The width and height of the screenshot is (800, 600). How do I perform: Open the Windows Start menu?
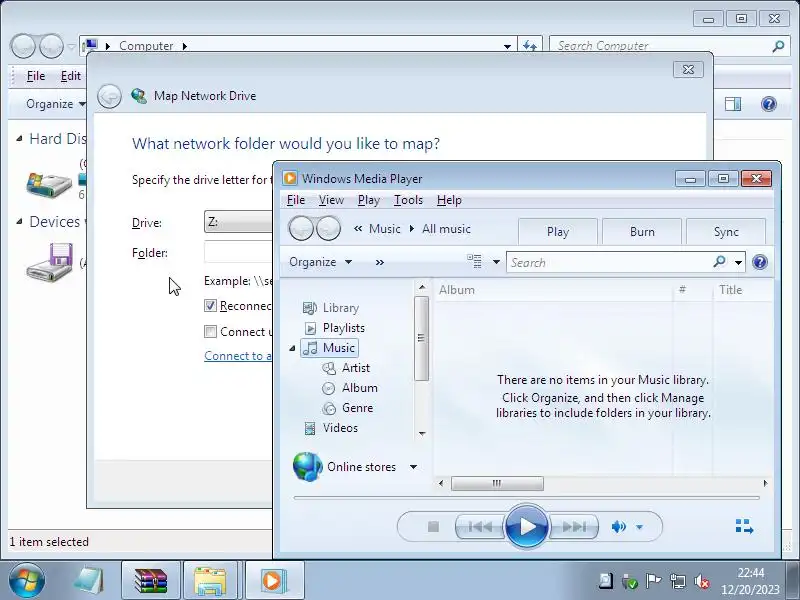click(26, 581)
